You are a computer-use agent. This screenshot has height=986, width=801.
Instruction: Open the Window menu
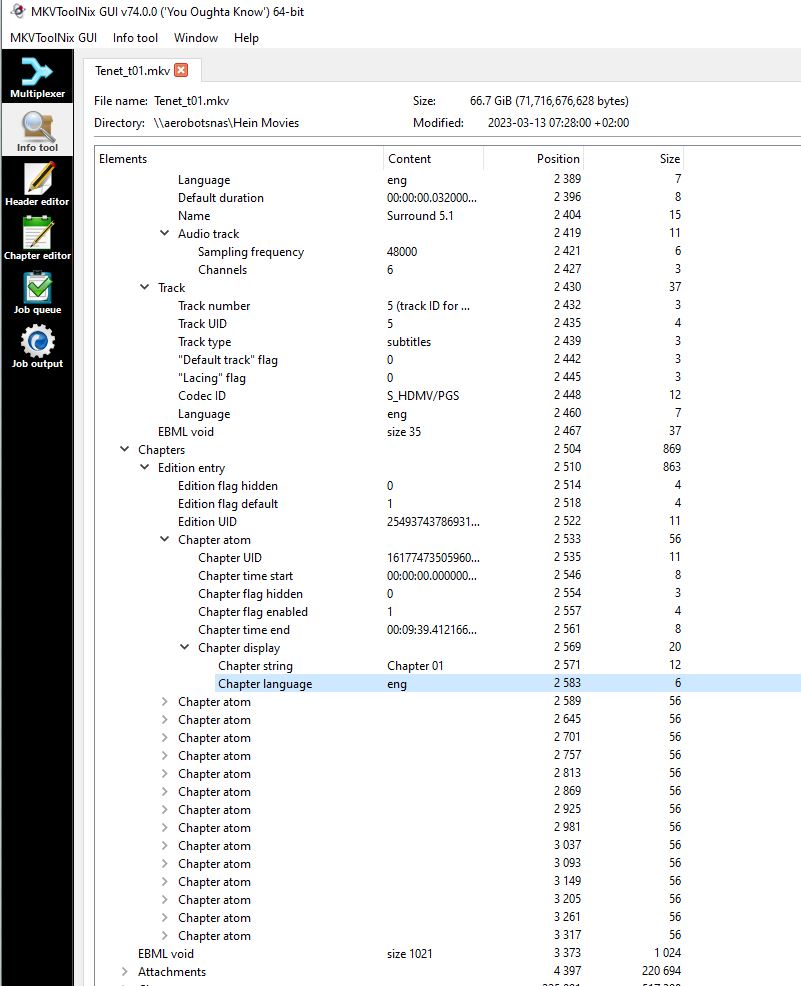click(x=196, y=38)
